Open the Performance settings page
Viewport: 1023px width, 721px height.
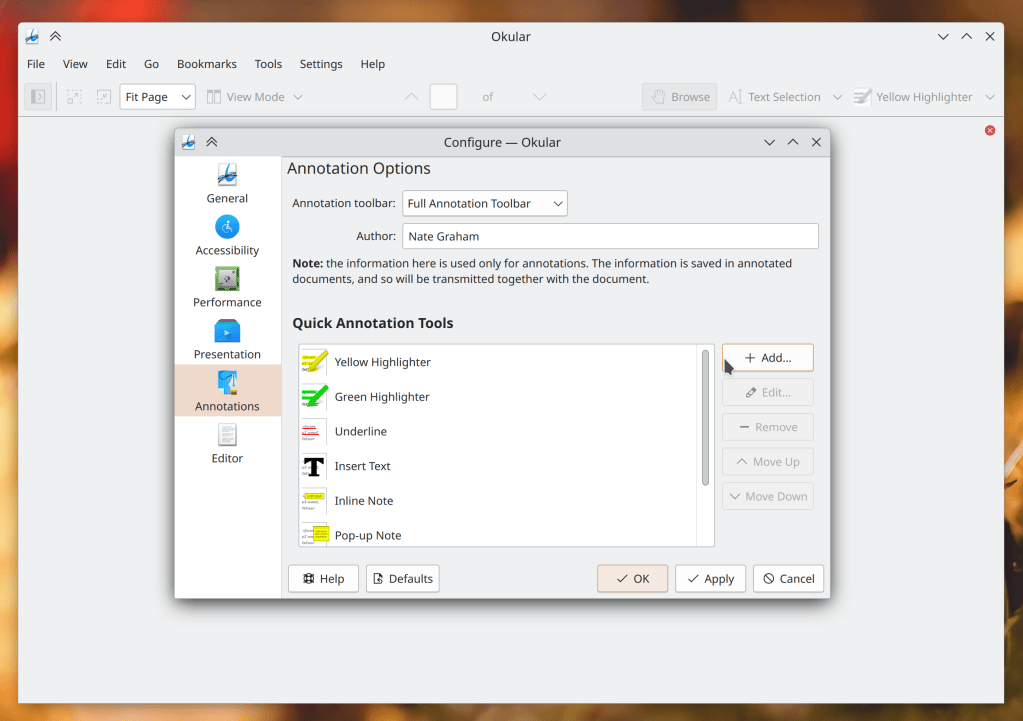[x=227, y=288]
